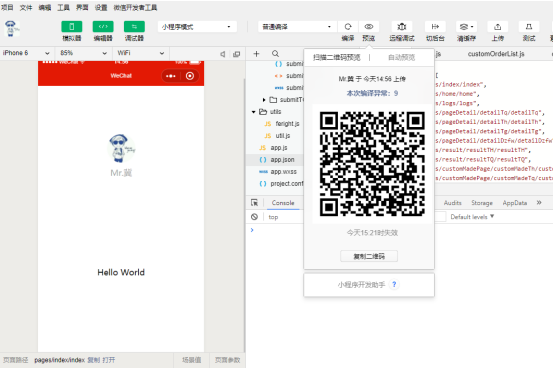
Task: Open the compile mode dropdown
Action: click(x=297, y=27)
